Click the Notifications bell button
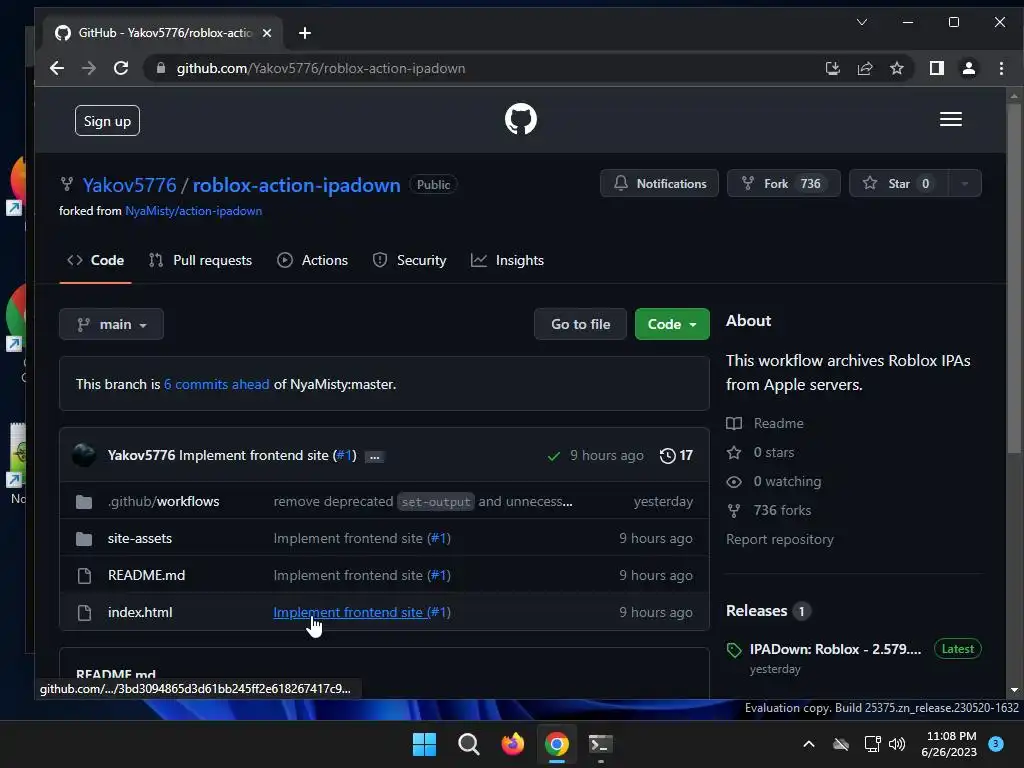The image size is (1024, 768). point(660,184)
